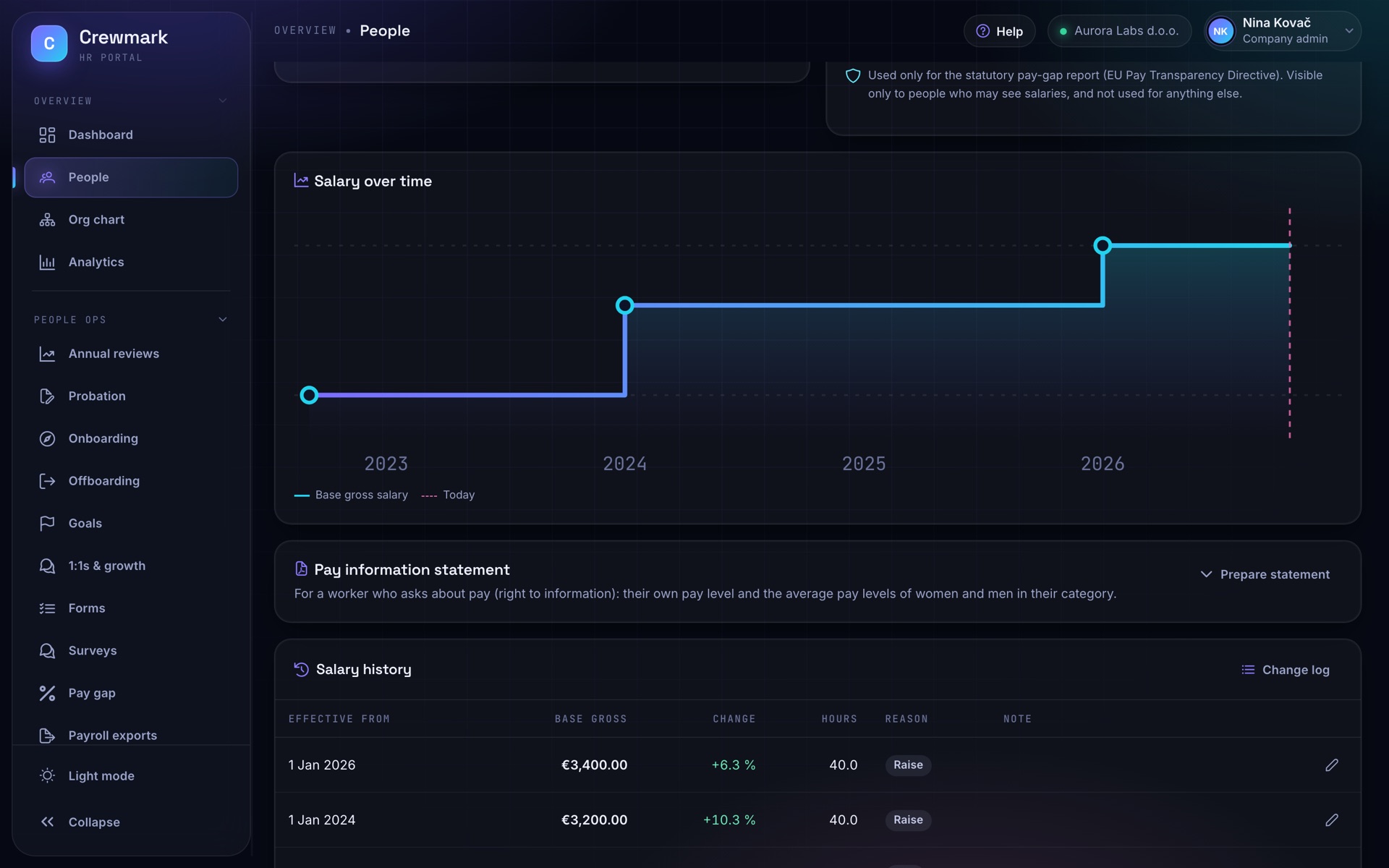Click the Annual reviews trend icon
This screenshot has height=868, width=1389.
(47, 354)
